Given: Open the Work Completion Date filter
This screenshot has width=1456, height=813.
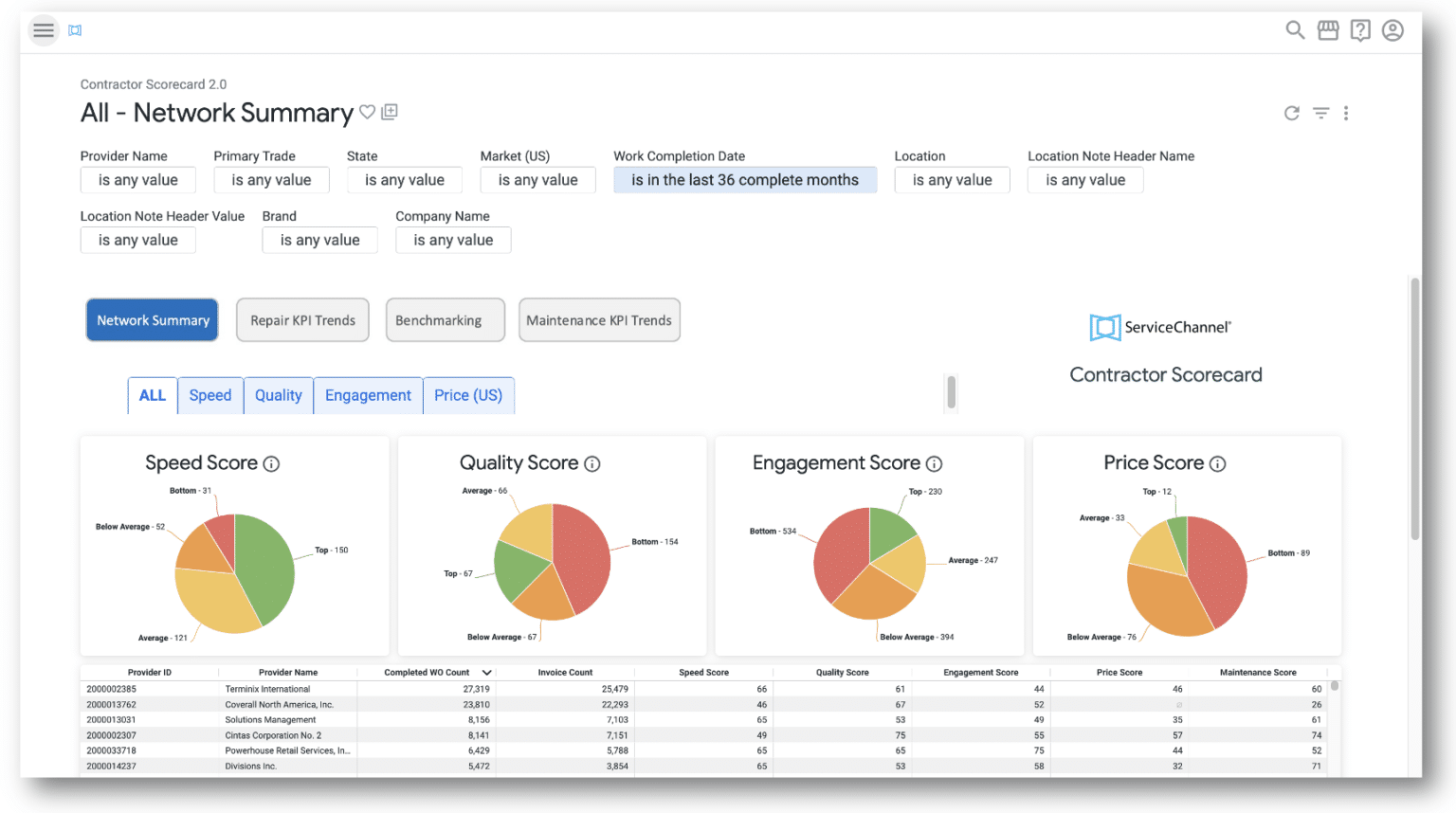Looking at the screenshot, I should (x=745, y=180).
